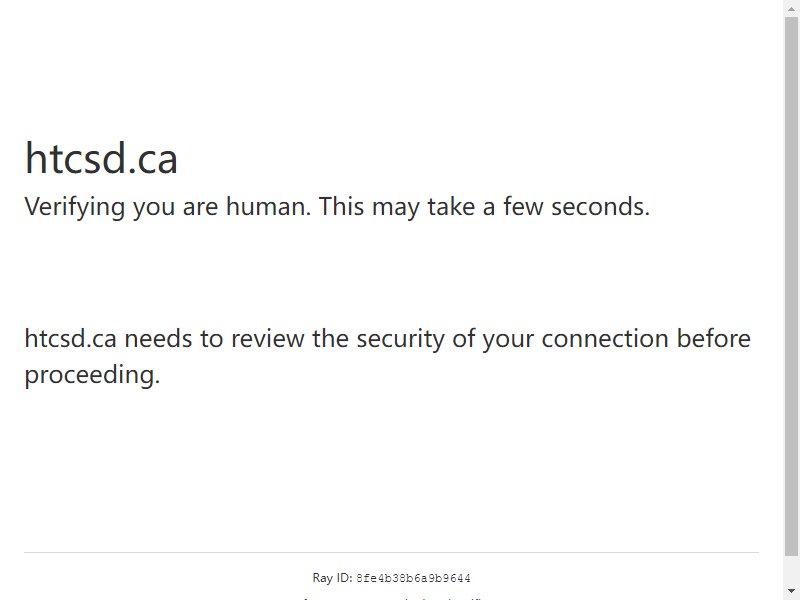
Task: Click the scrollbar up arrow
Action: pos(791,7)
